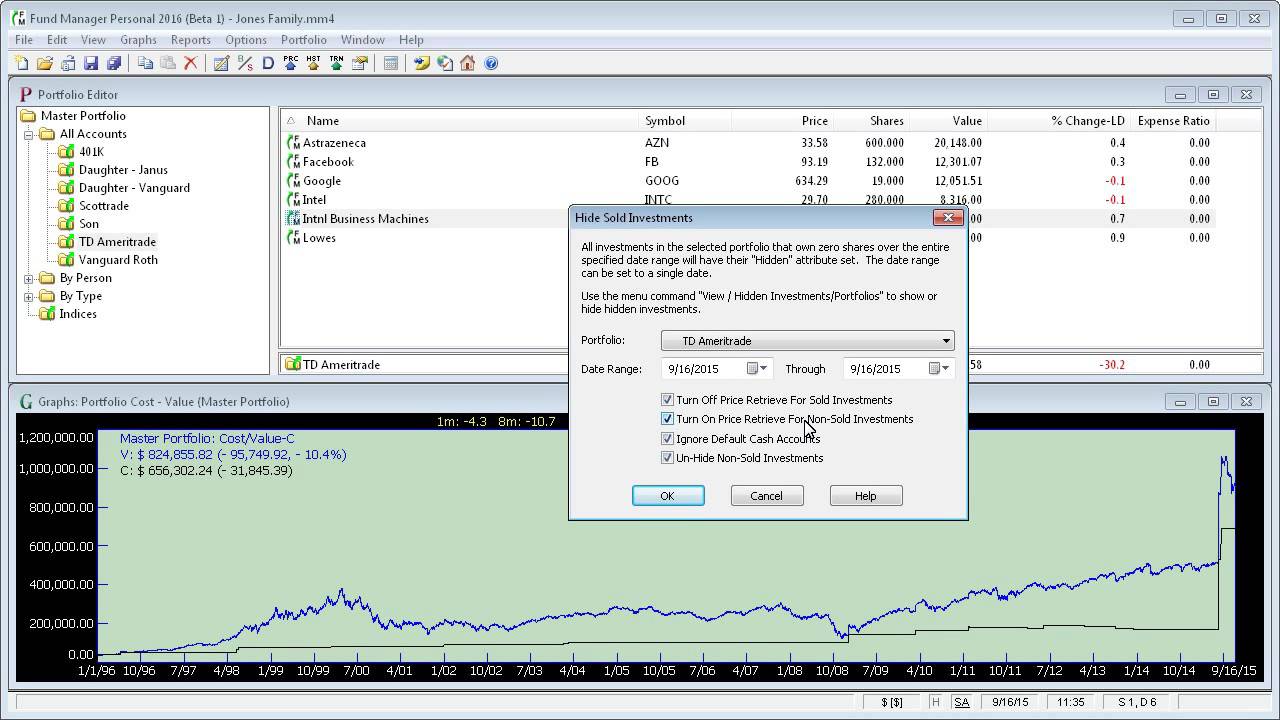1280x720 pixels.
Task: Open the Through date dropdown arrow
Action: click(946, 369)
